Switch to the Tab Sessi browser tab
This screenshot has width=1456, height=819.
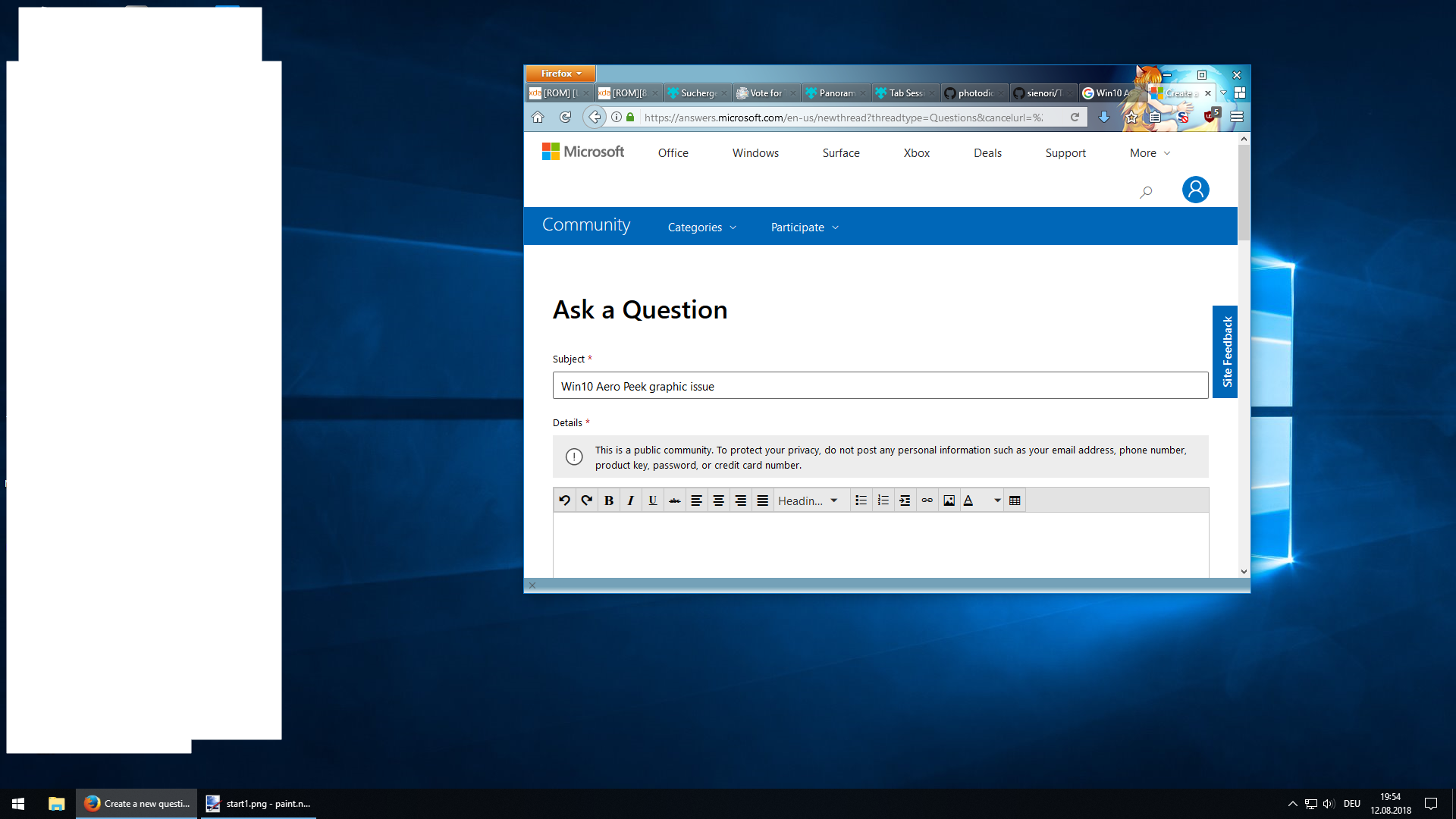905,93
